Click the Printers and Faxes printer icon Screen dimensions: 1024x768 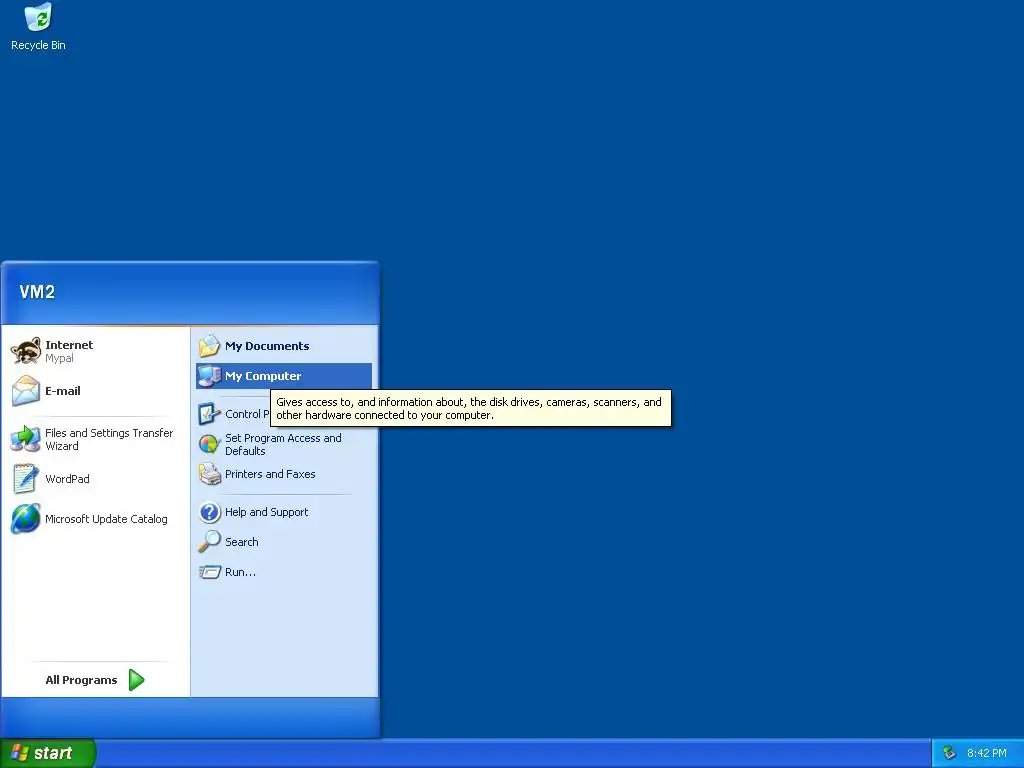(210, 474)
